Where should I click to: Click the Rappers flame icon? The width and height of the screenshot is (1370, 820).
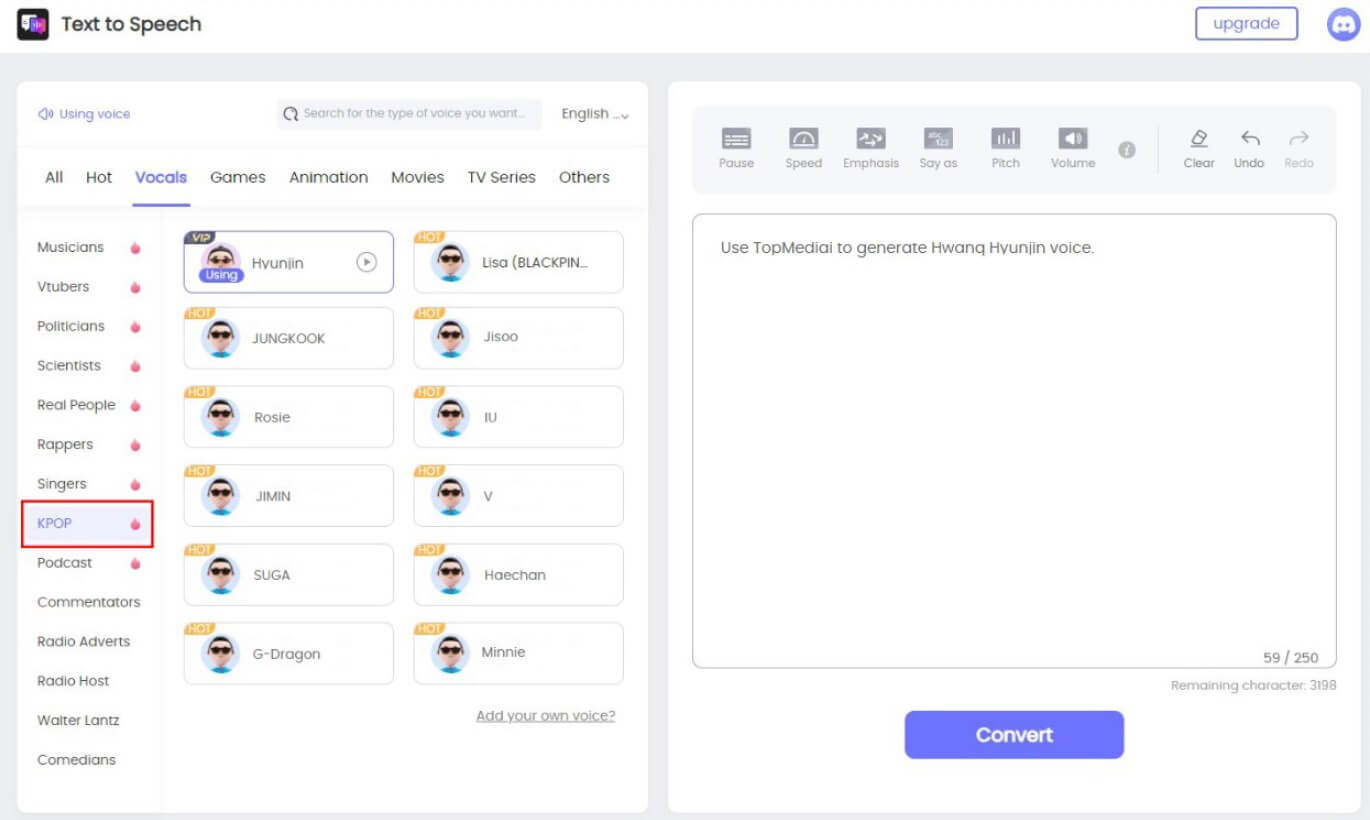pos(135,445)
